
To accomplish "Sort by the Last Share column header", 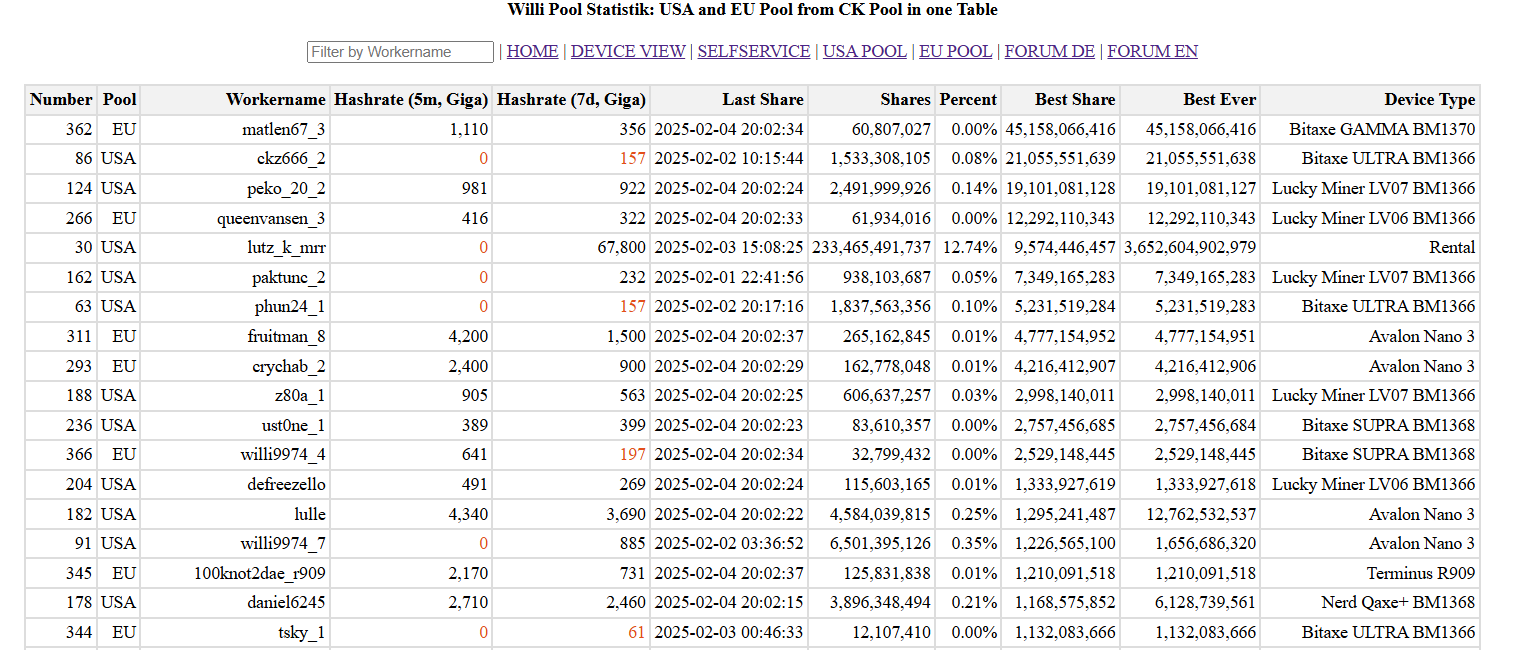I will tap(729, 100).
